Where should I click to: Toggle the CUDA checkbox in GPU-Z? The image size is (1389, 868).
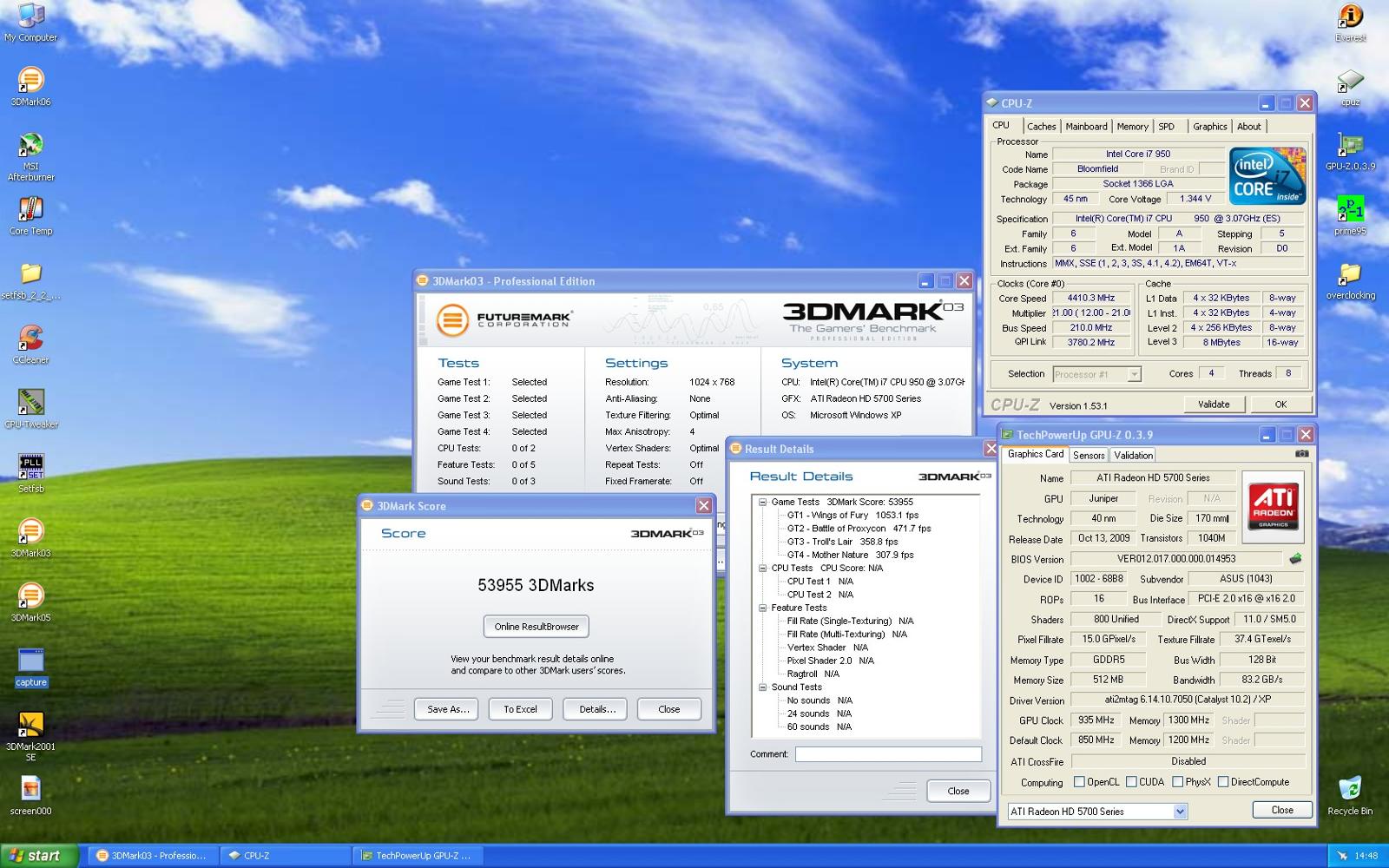[x=1131, y=782]
